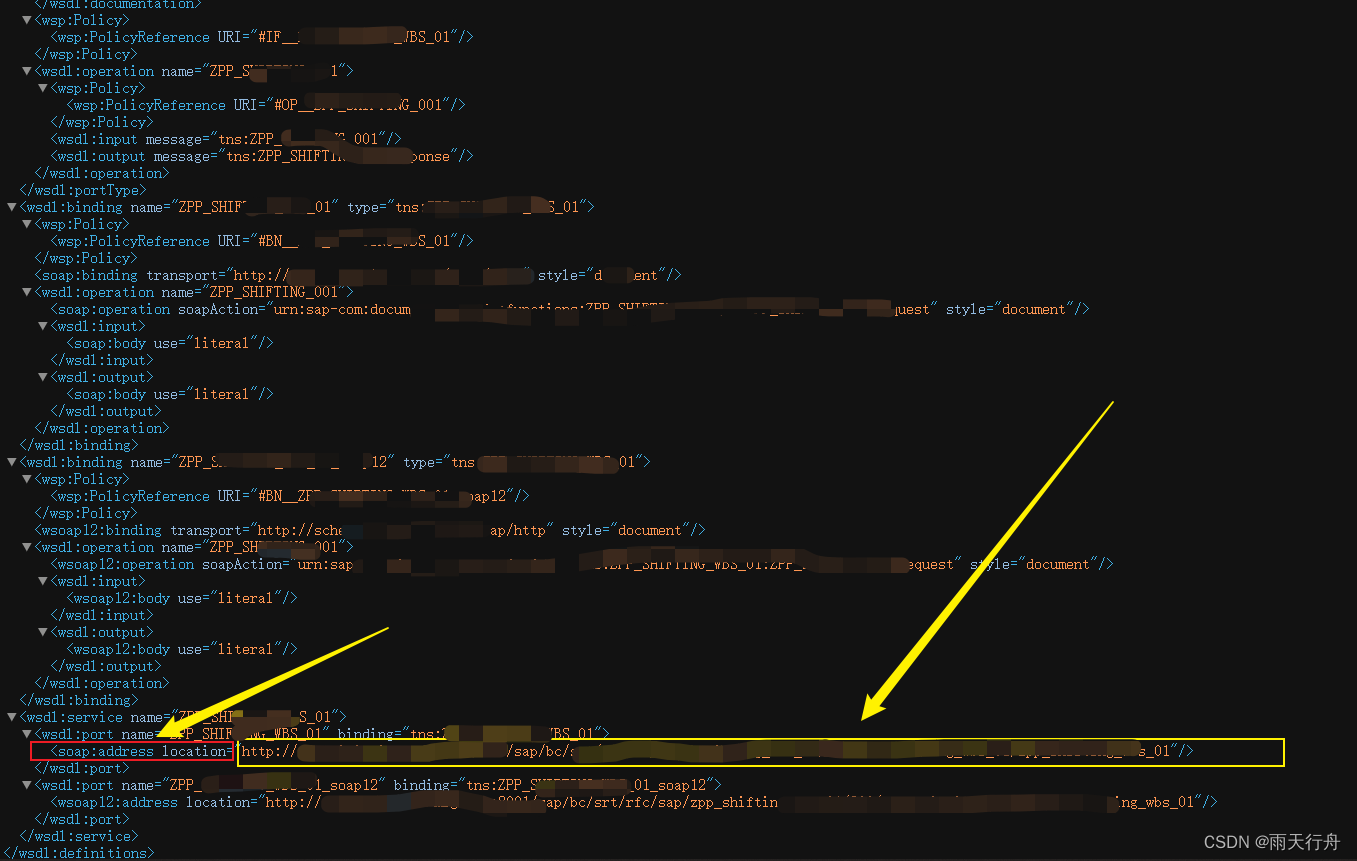Click the wsdl:output message line

pyautogui.click(x=262, y=156)
